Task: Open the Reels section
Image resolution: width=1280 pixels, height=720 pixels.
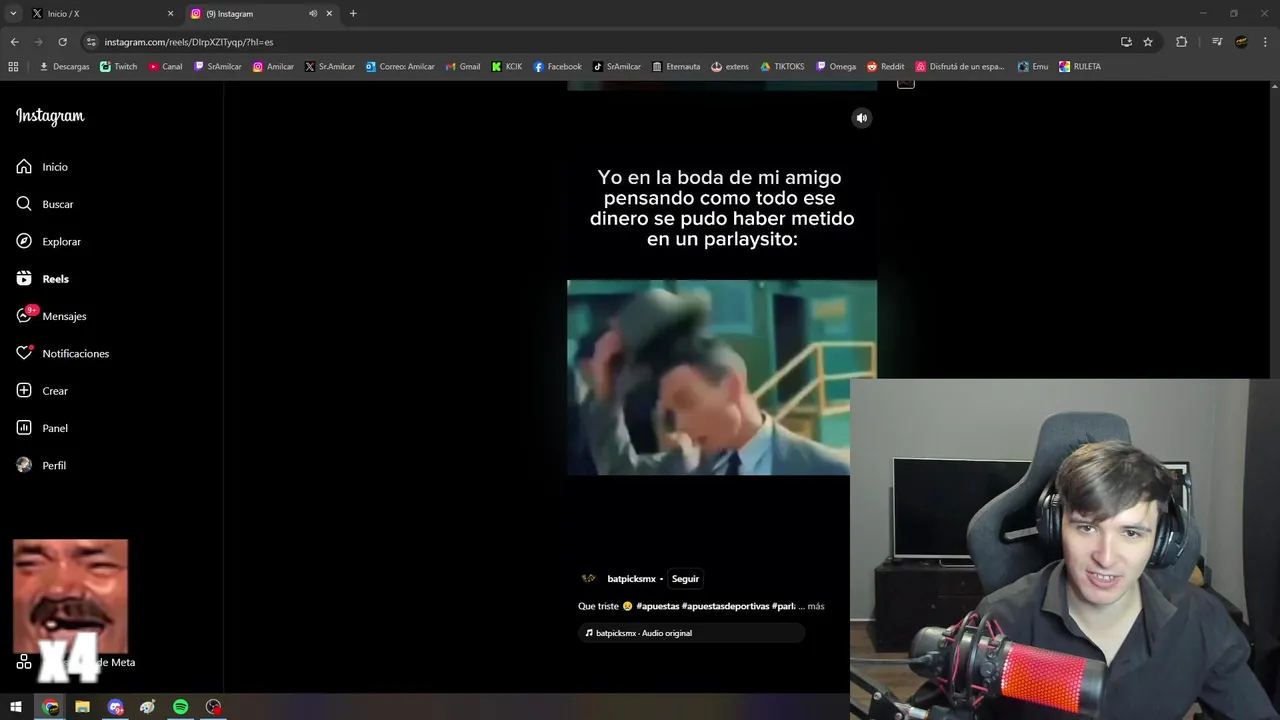Action: pos(42,279)
